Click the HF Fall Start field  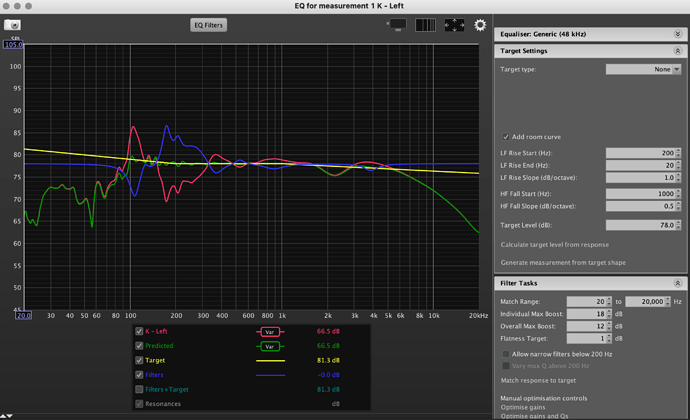click(640, 194)
